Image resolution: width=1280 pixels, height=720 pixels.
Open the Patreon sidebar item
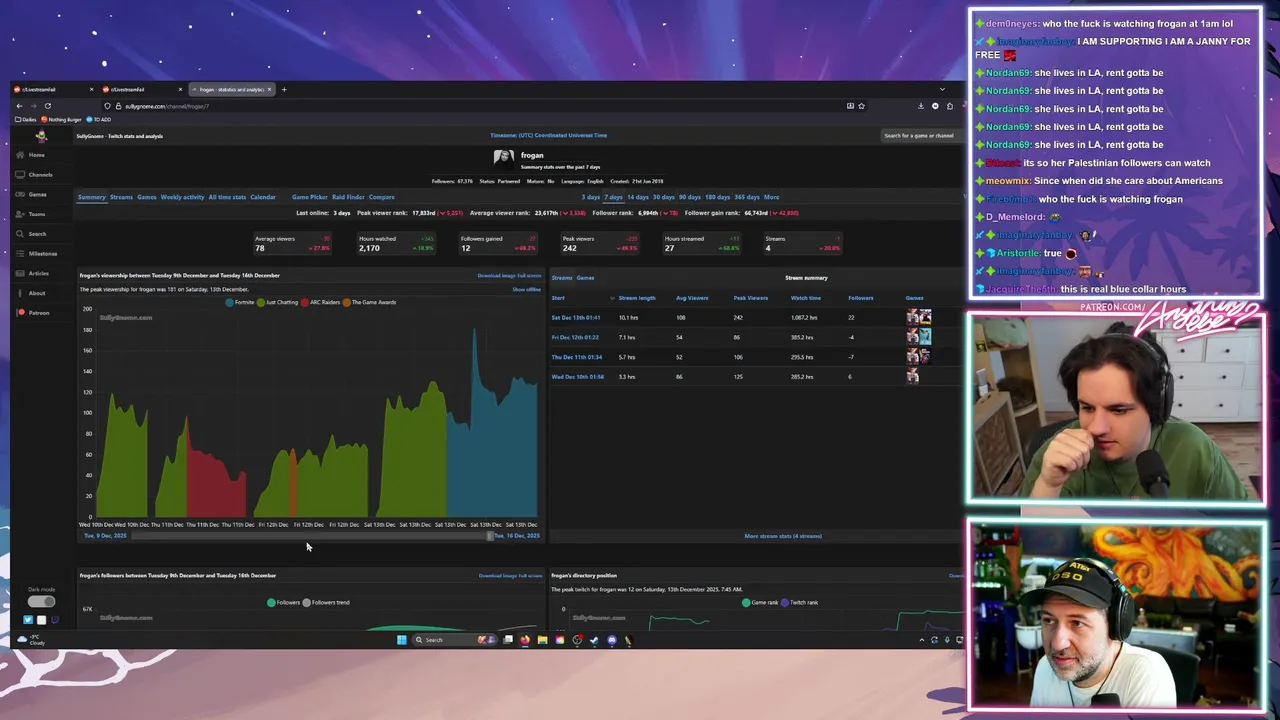coord(32,313)
